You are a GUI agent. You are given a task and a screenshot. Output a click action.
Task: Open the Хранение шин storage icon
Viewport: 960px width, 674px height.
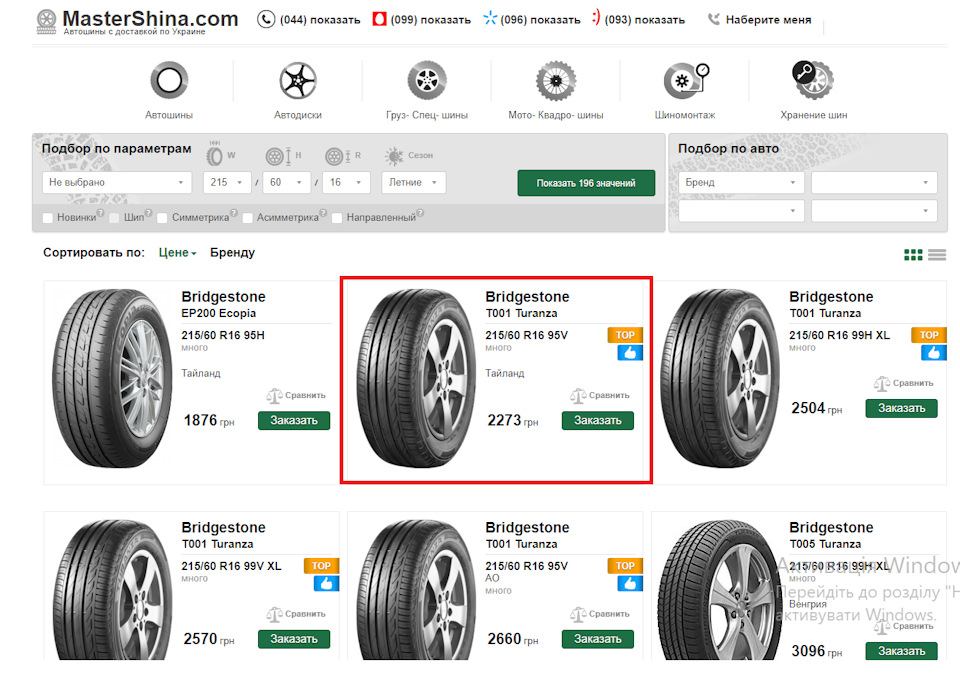pyautogui.click(x=813, y=80)
